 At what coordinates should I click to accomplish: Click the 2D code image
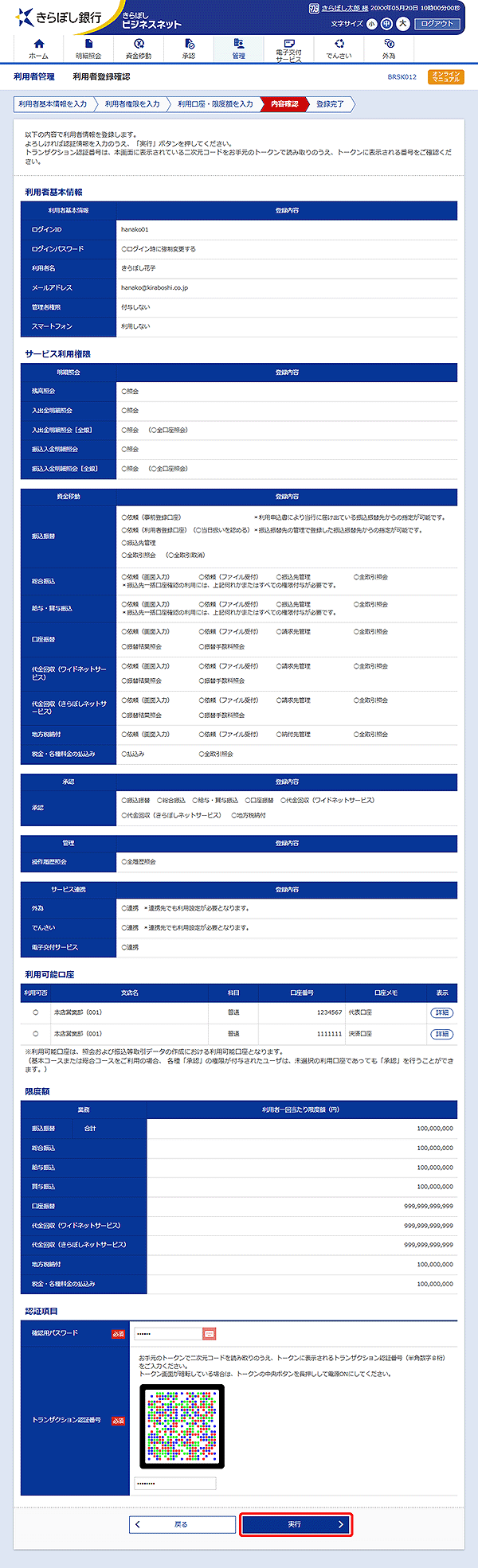click(182, 1427)
